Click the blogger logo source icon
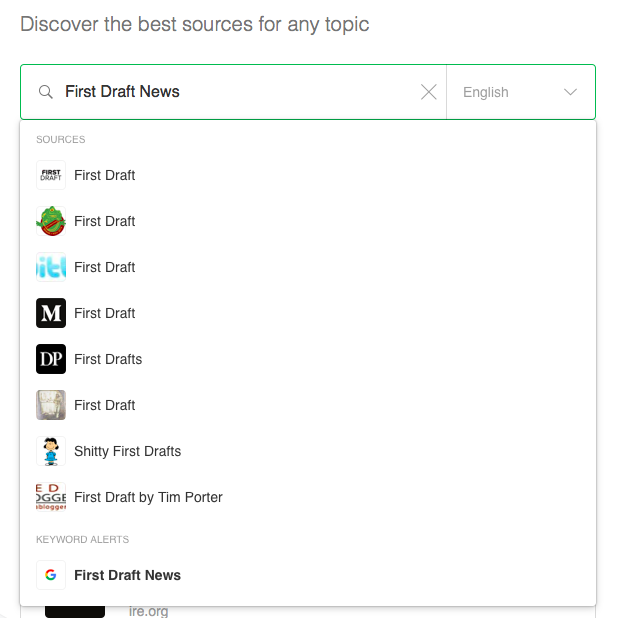The height and width of the screenshot is (618, 617). (51, 497)
